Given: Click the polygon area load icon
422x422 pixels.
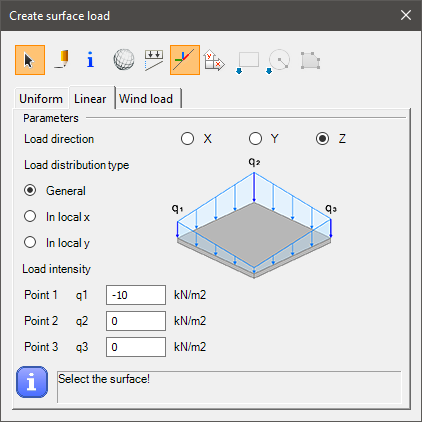Looking at the screenshot, I should coord(310,60).
